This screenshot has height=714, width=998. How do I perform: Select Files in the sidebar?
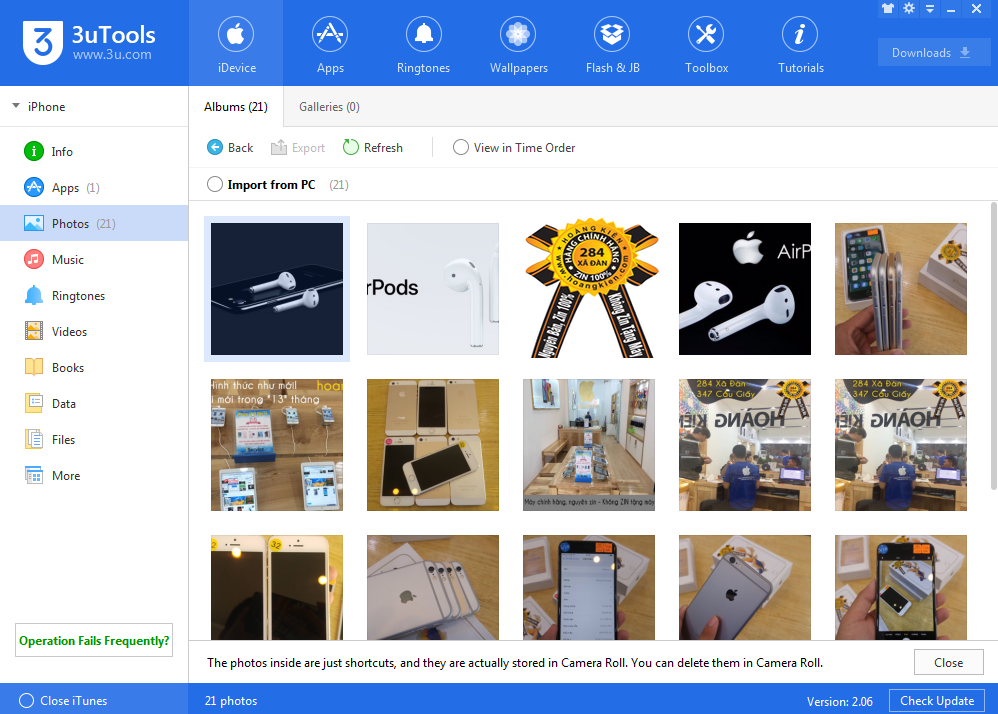point(94,440)
